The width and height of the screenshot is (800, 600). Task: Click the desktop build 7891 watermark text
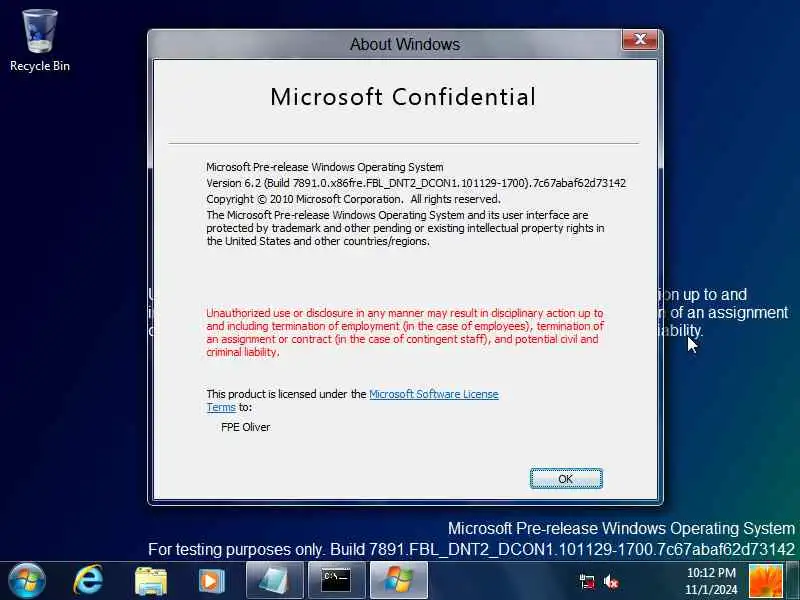click(471, 549)
